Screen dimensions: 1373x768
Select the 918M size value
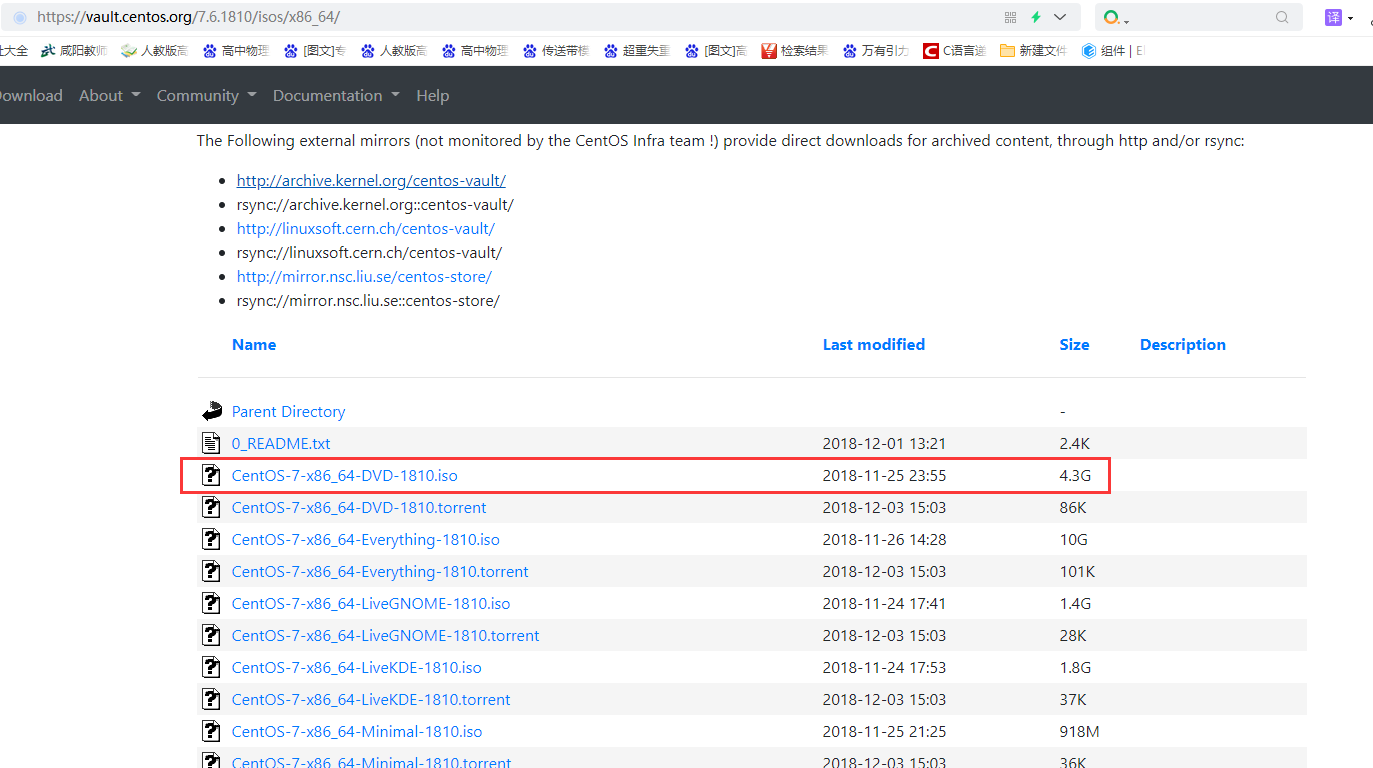(x=1080, y=732)
